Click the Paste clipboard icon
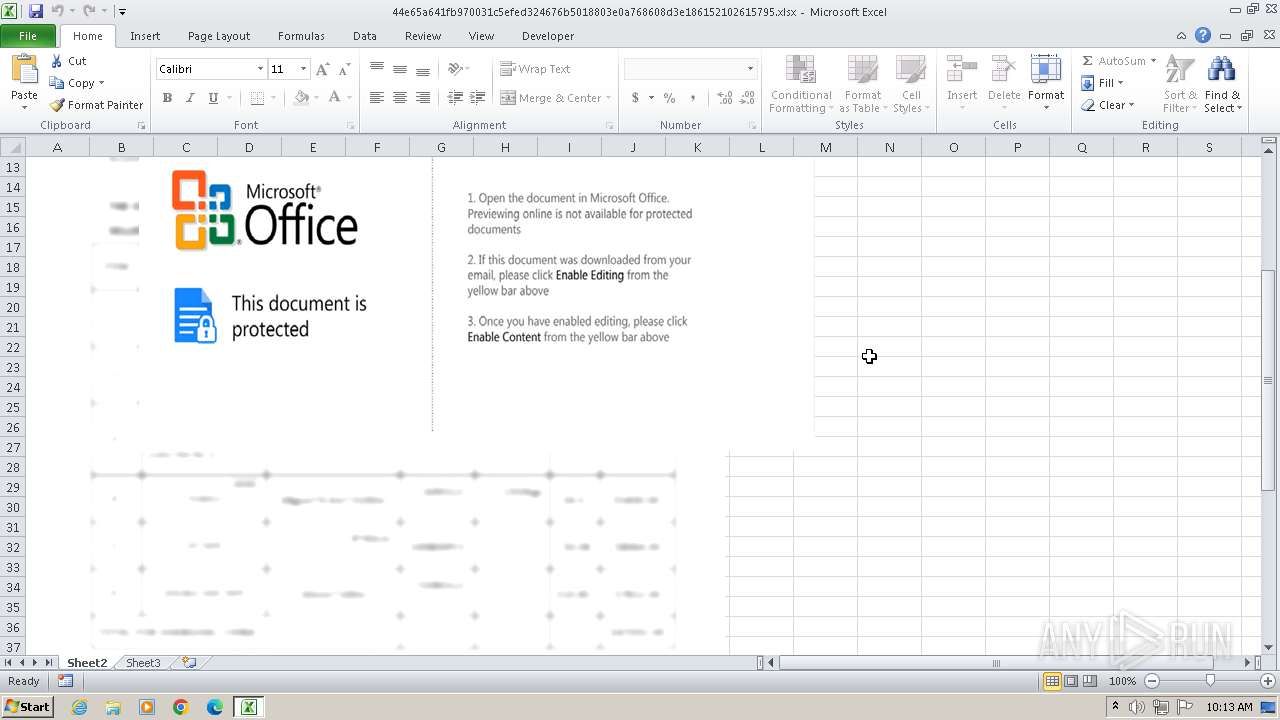Image resolution: width=1280 pixels, height=720 pixels. 24,69
